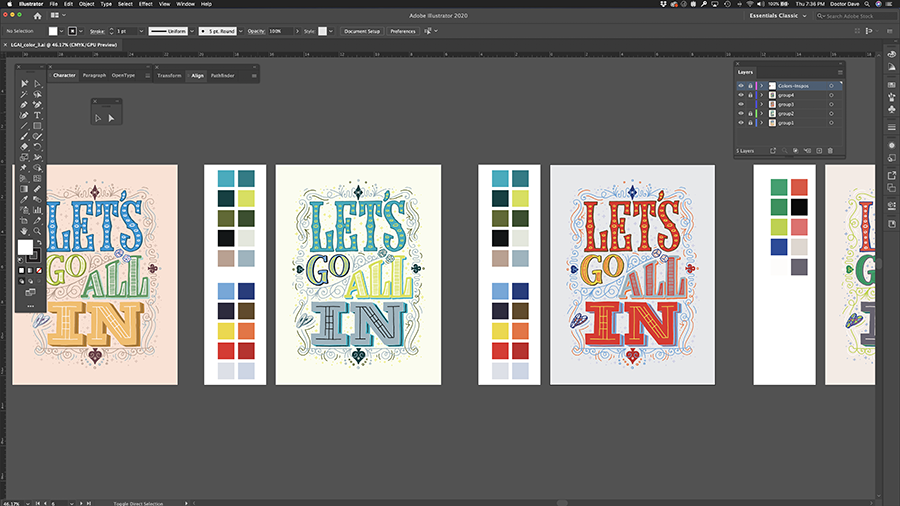900x506 pixels.
Task: Open the Window menu
Action: click(185, 4)
